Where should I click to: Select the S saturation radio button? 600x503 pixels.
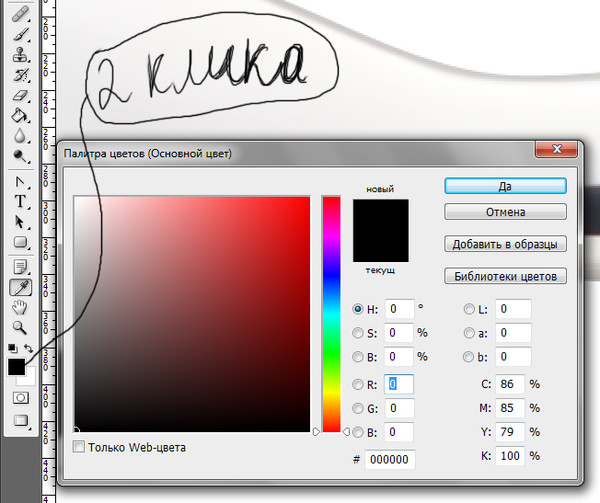coord(358,333)
